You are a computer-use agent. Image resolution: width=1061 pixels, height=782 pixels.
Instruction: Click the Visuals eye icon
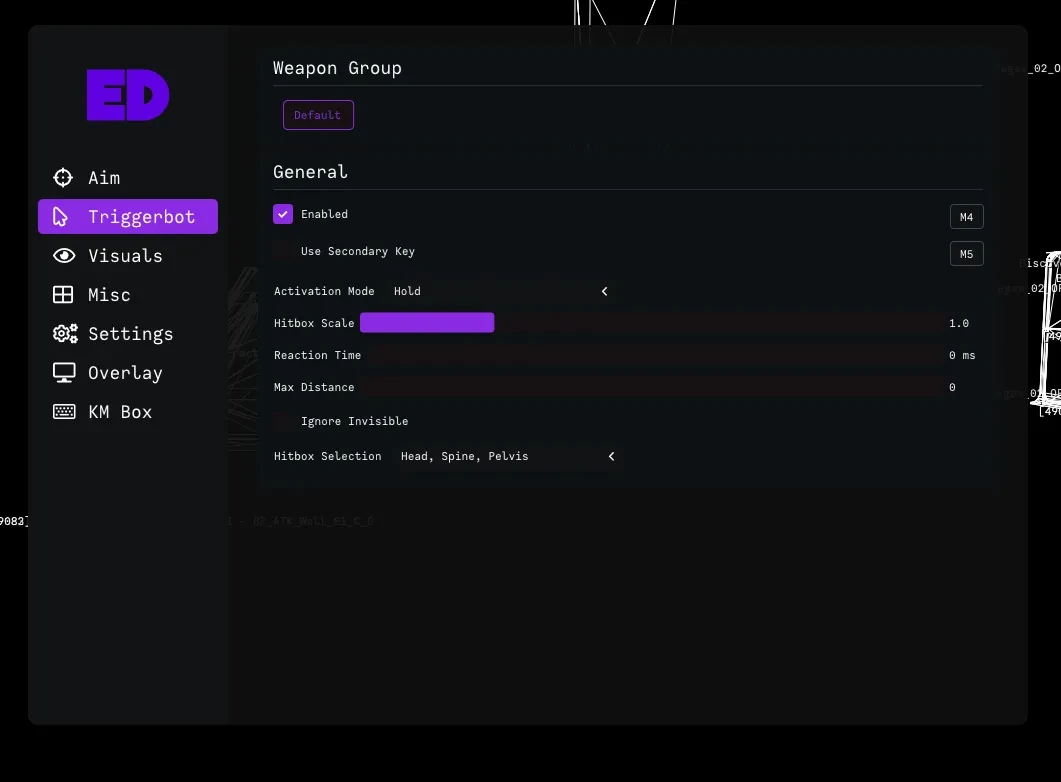tap(64, 256)
